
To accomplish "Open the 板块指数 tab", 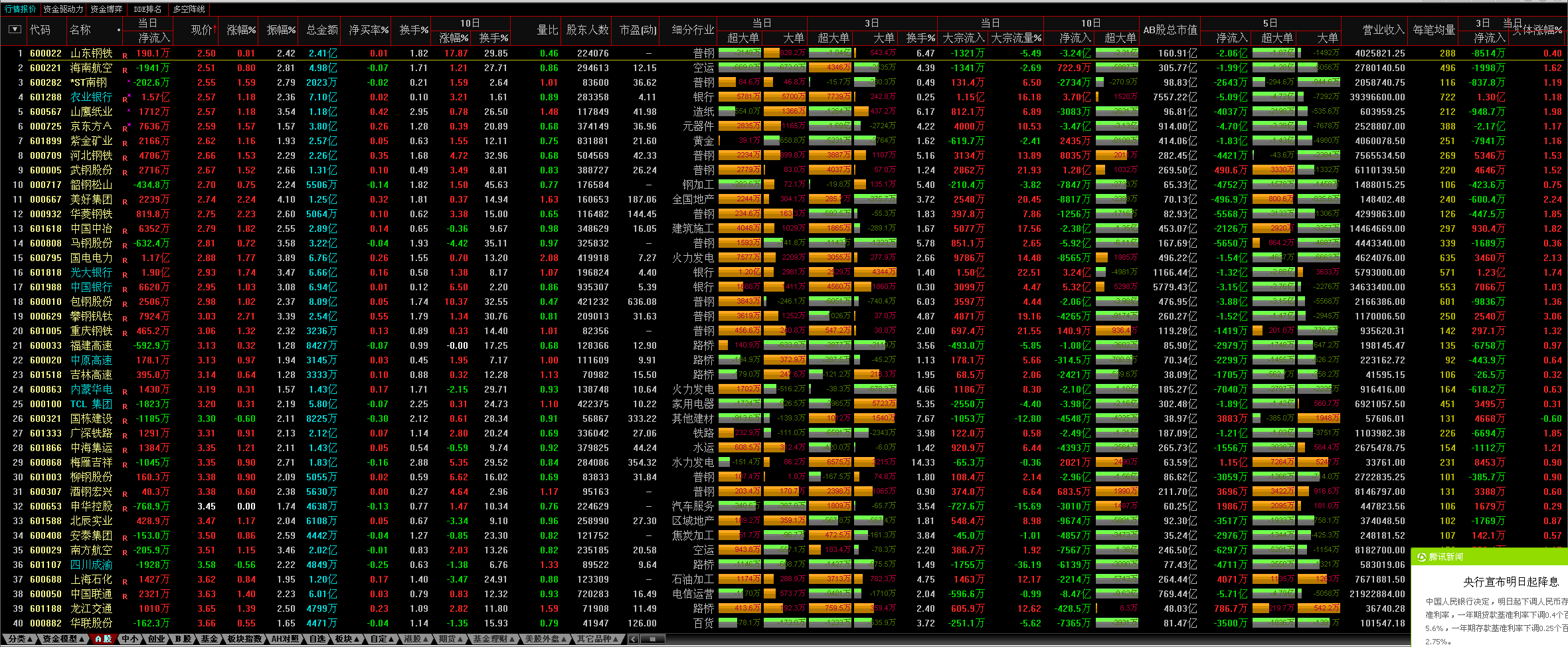I will pos(244,639).
